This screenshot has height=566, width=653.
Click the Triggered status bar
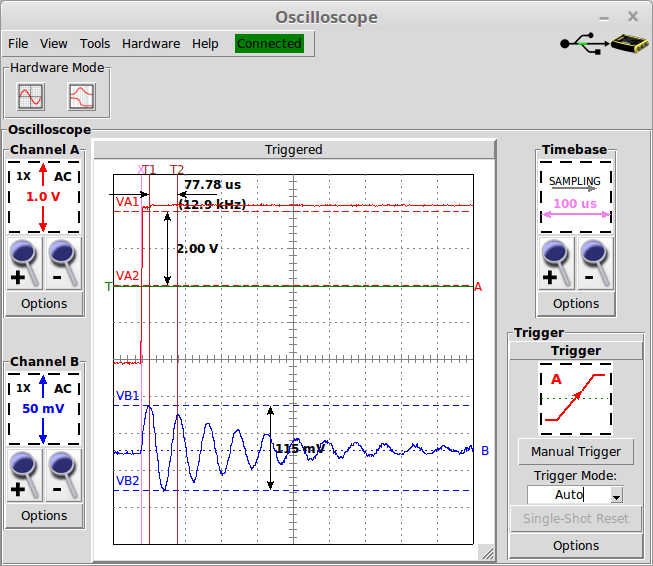coord(294,150)
